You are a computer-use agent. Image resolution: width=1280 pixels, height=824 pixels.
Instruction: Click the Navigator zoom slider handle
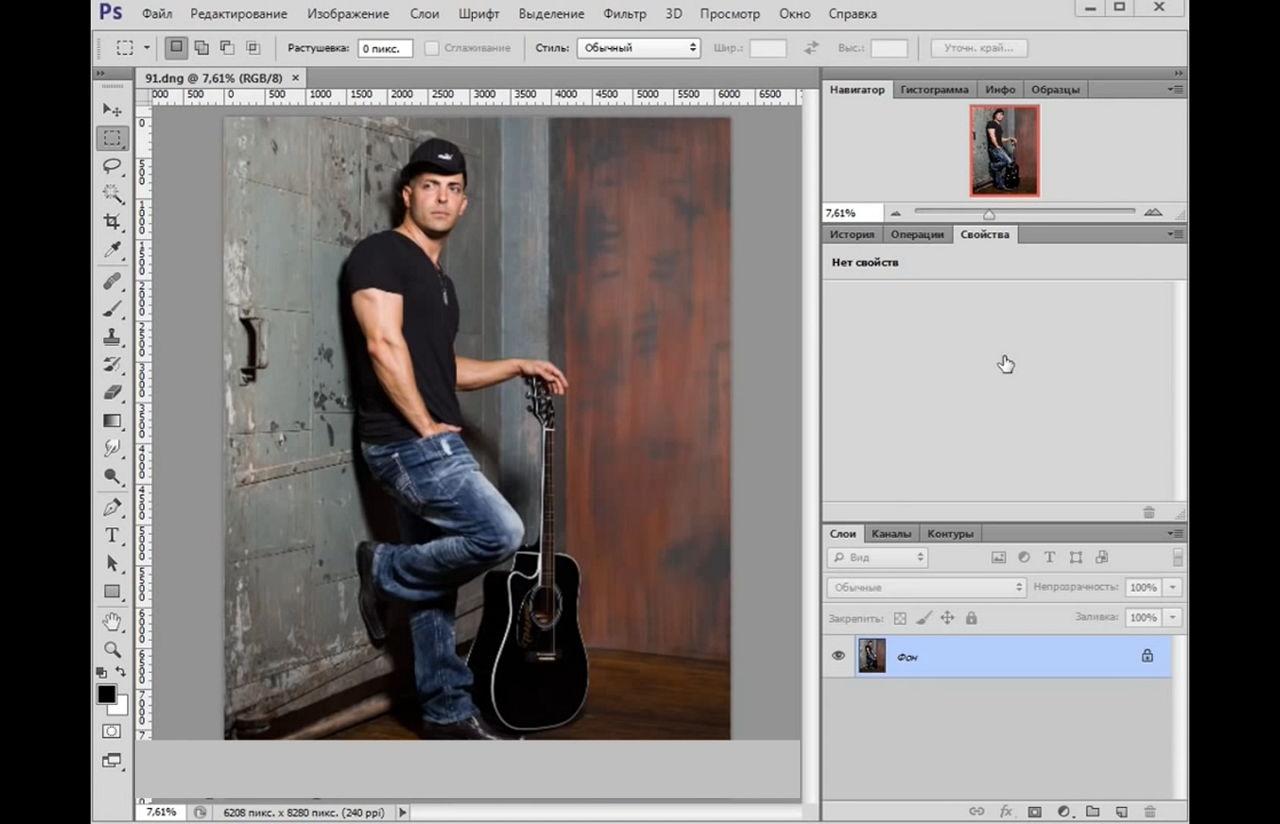(x=989, y=214)
